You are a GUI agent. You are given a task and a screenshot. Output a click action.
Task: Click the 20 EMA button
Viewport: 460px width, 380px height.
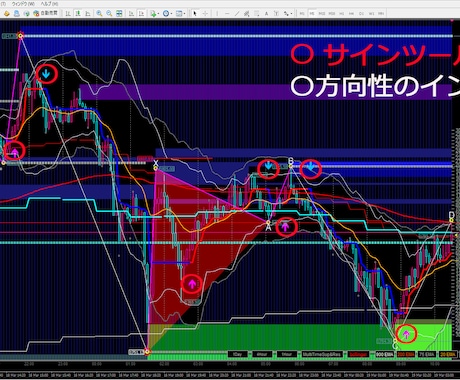pyautogui.click(x=447, y=354)
